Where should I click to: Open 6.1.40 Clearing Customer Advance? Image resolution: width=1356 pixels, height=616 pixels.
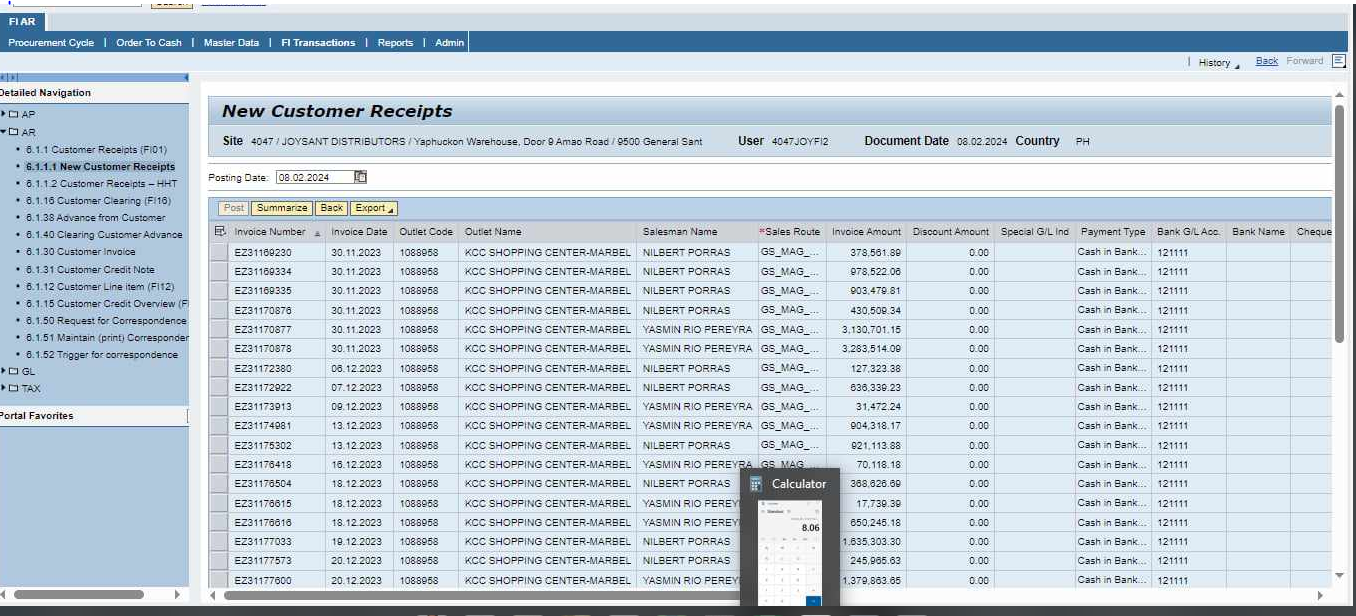(x=104, y=234)
